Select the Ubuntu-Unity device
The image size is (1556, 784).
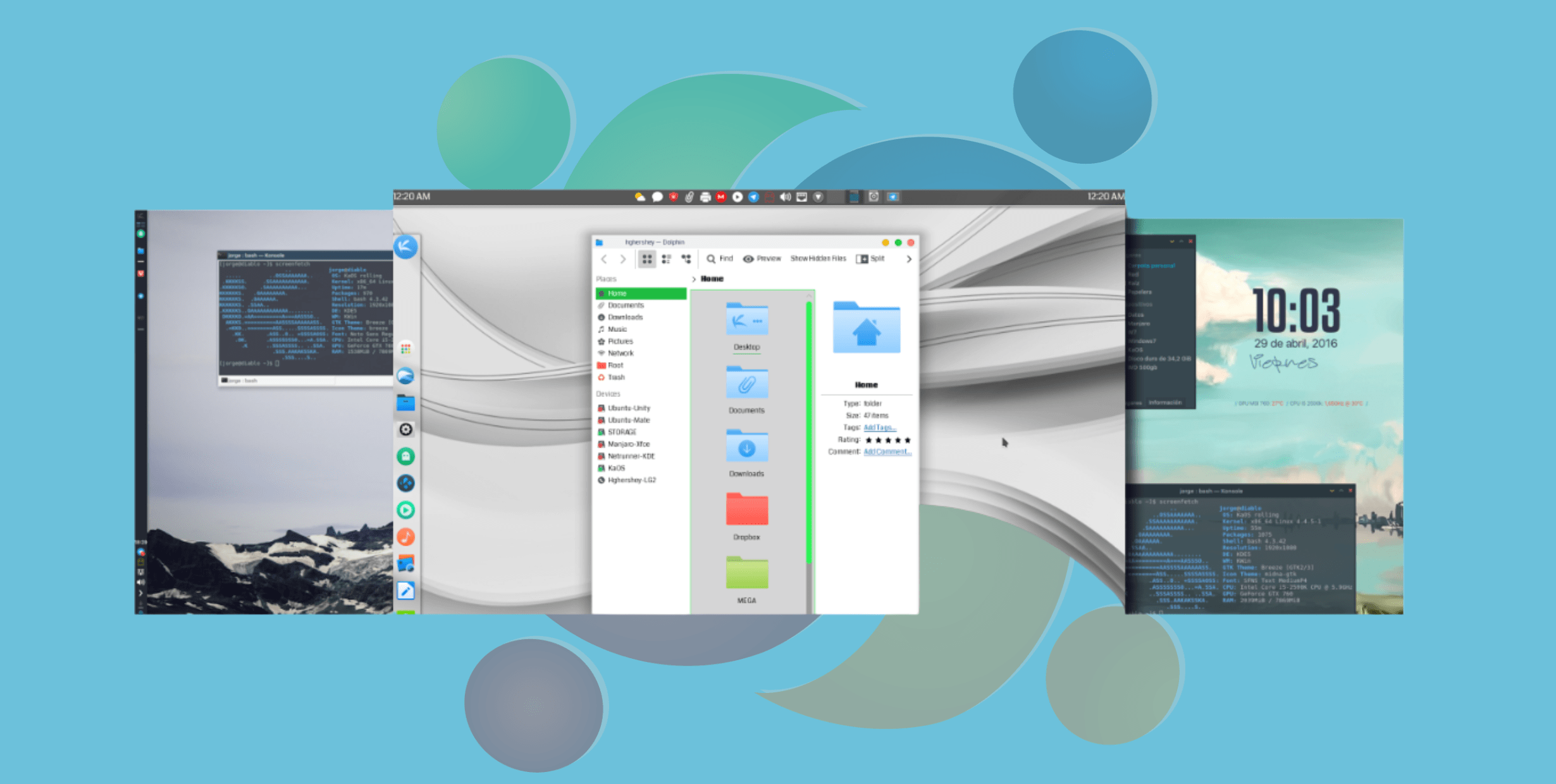641,408
